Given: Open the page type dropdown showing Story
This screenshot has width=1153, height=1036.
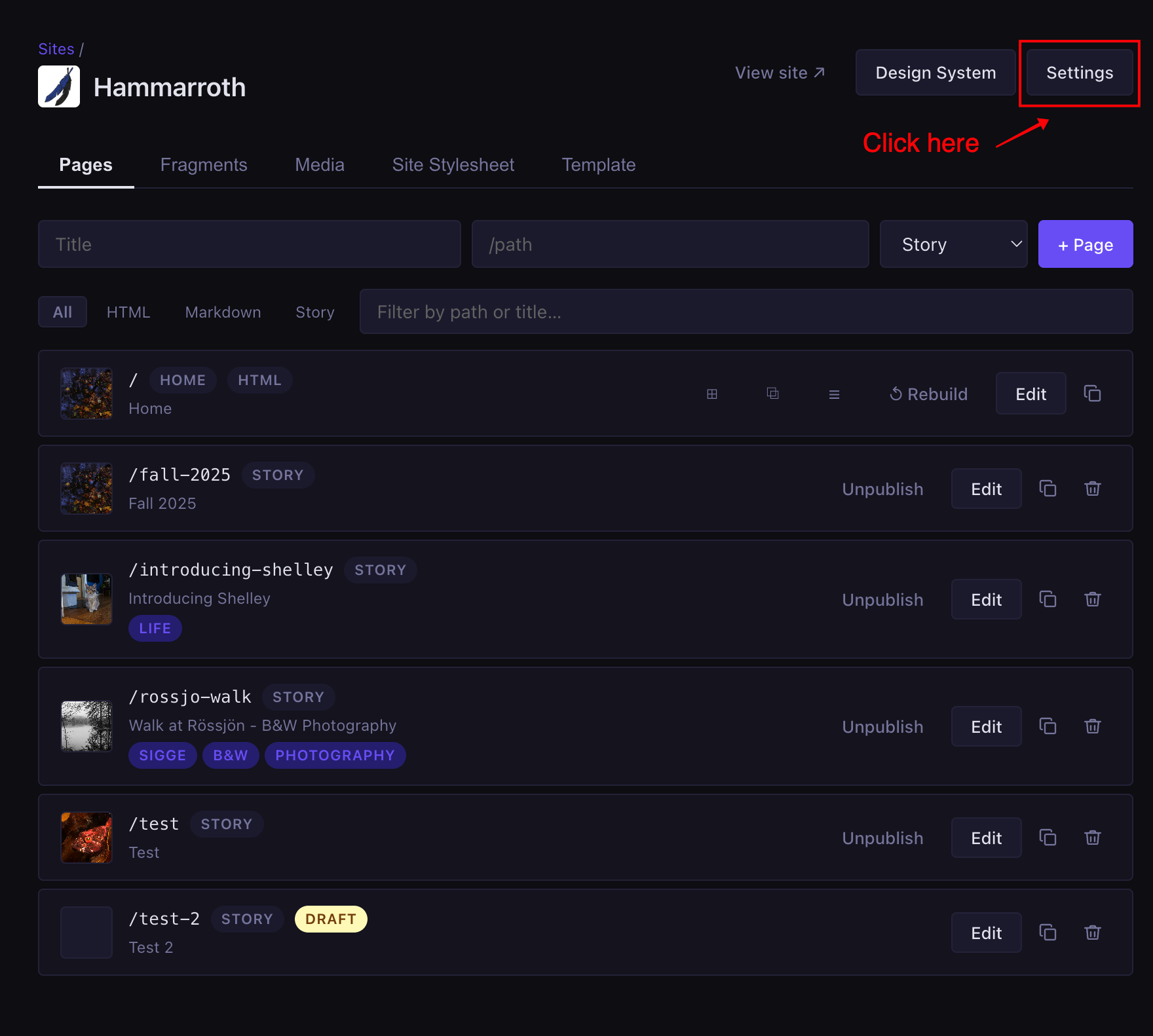Looking at the screenshot, I should coord(953,244).
